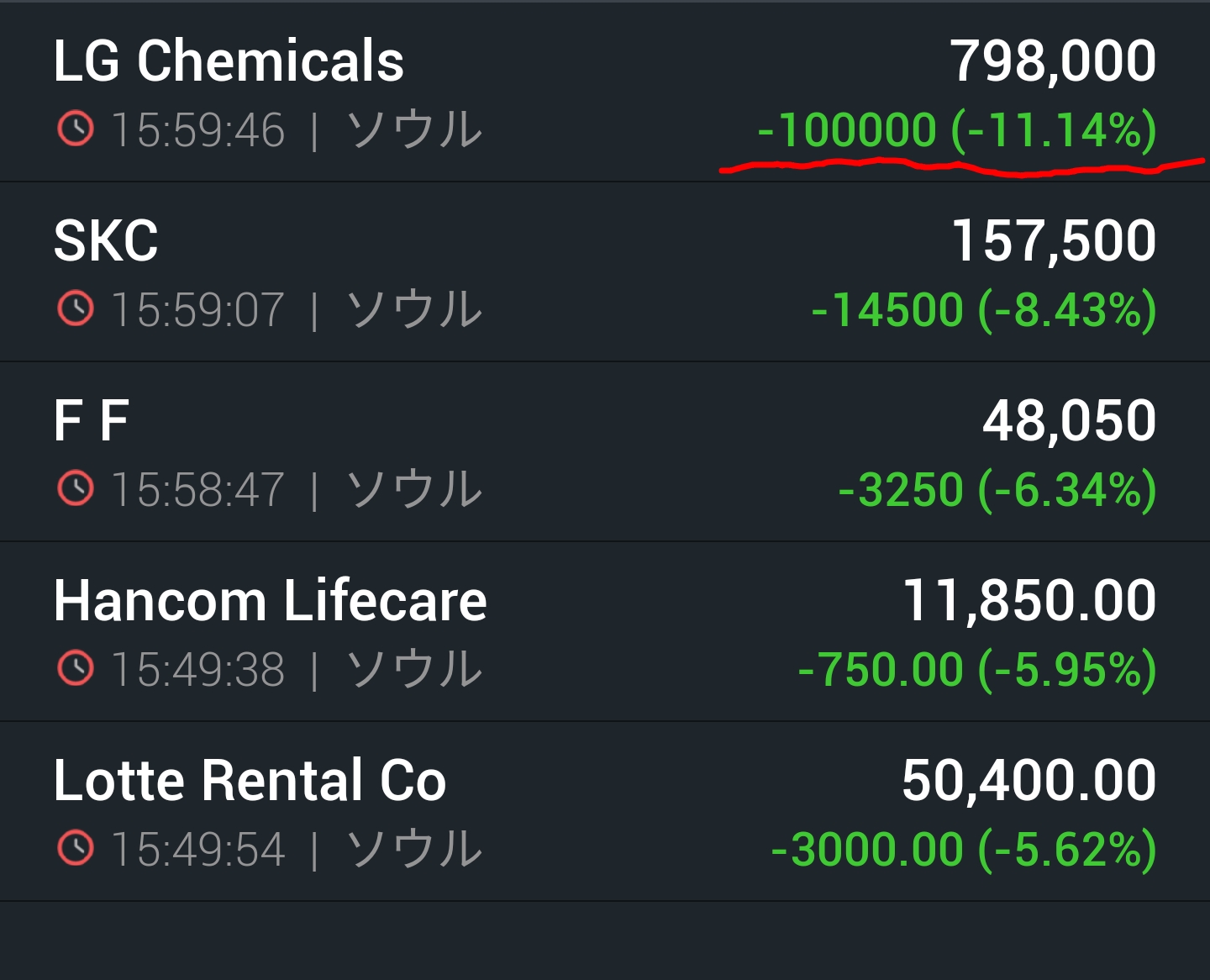
Task: Click clock icon under Lotte Rental Co
Action: (x=76, y=848)
